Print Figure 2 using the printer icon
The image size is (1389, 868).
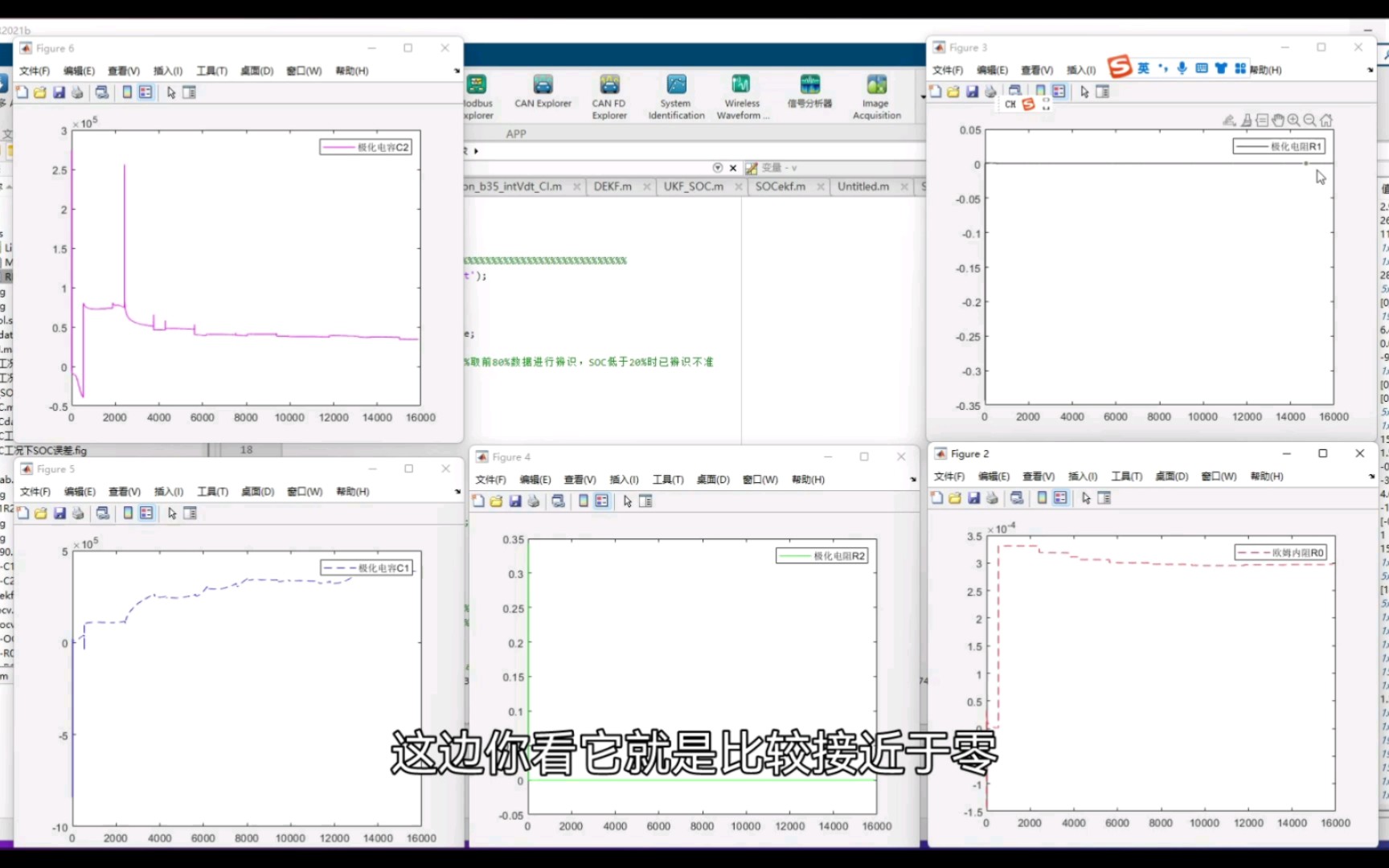(993, 497)
